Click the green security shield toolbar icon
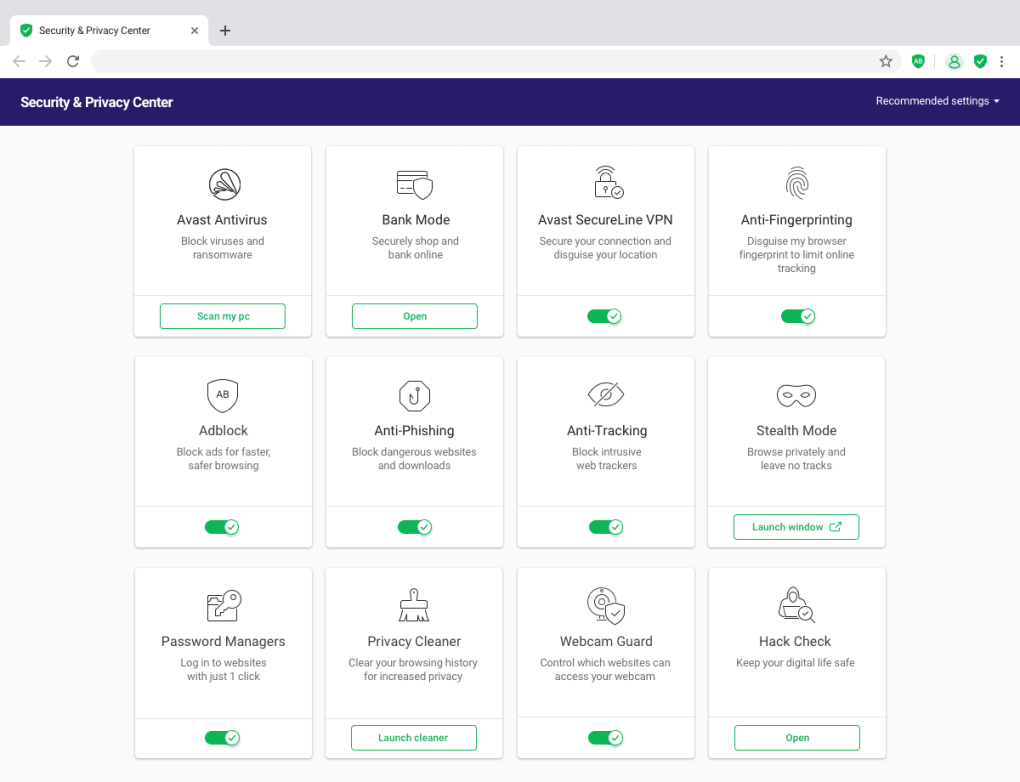Screen dimensions: 1020x782 coord(980,61)
